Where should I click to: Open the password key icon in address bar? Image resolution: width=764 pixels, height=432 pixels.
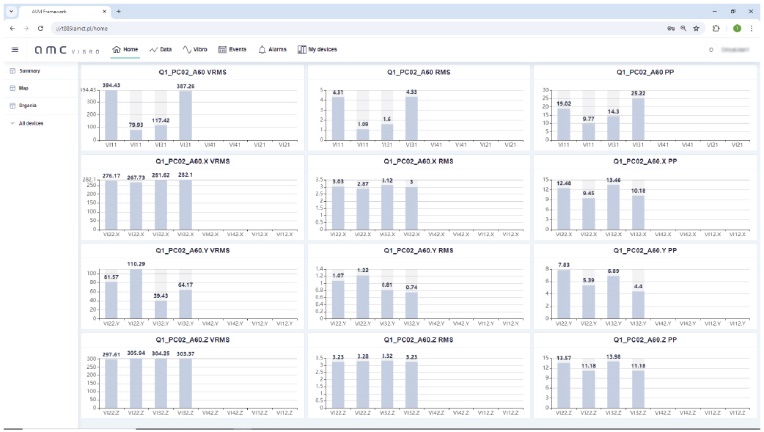669,28
